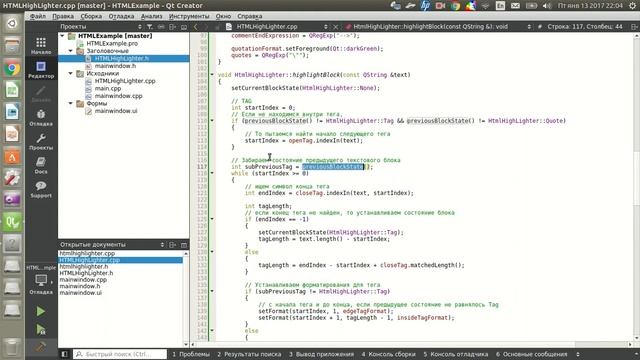This screenshot has height=360, width=640.
Task: Run the project with green play button
Action: point(40,311)
